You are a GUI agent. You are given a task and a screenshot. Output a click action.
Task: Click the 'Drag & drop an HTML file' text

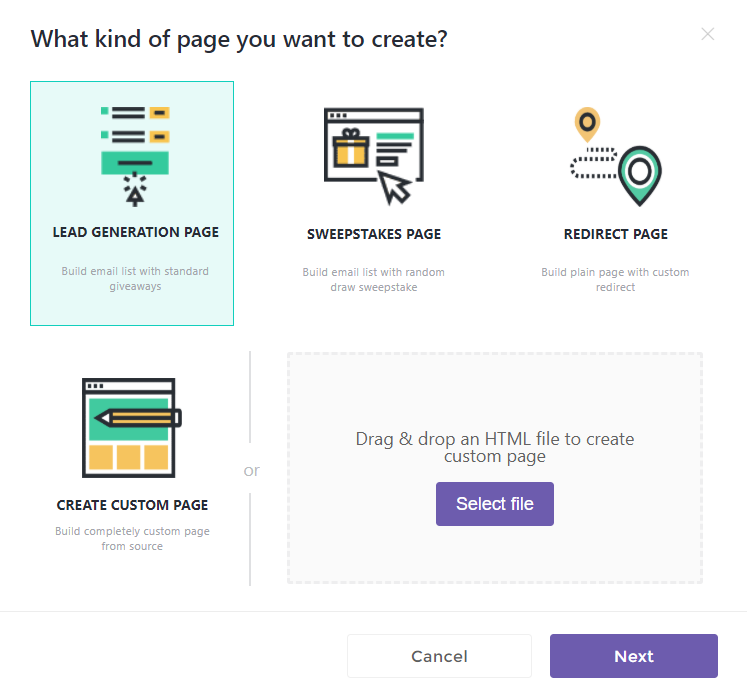[x=495, y=447]
